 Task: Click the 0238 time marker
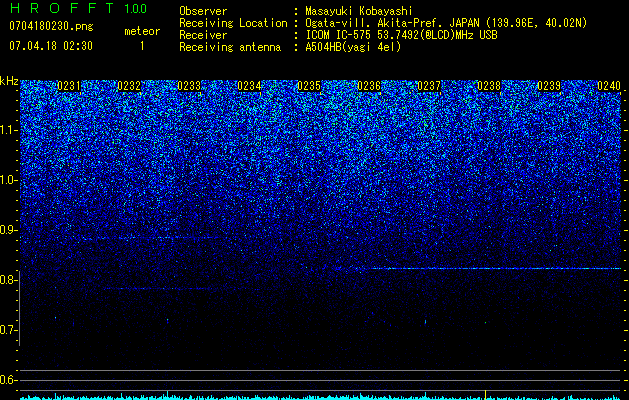pos(489,86)
